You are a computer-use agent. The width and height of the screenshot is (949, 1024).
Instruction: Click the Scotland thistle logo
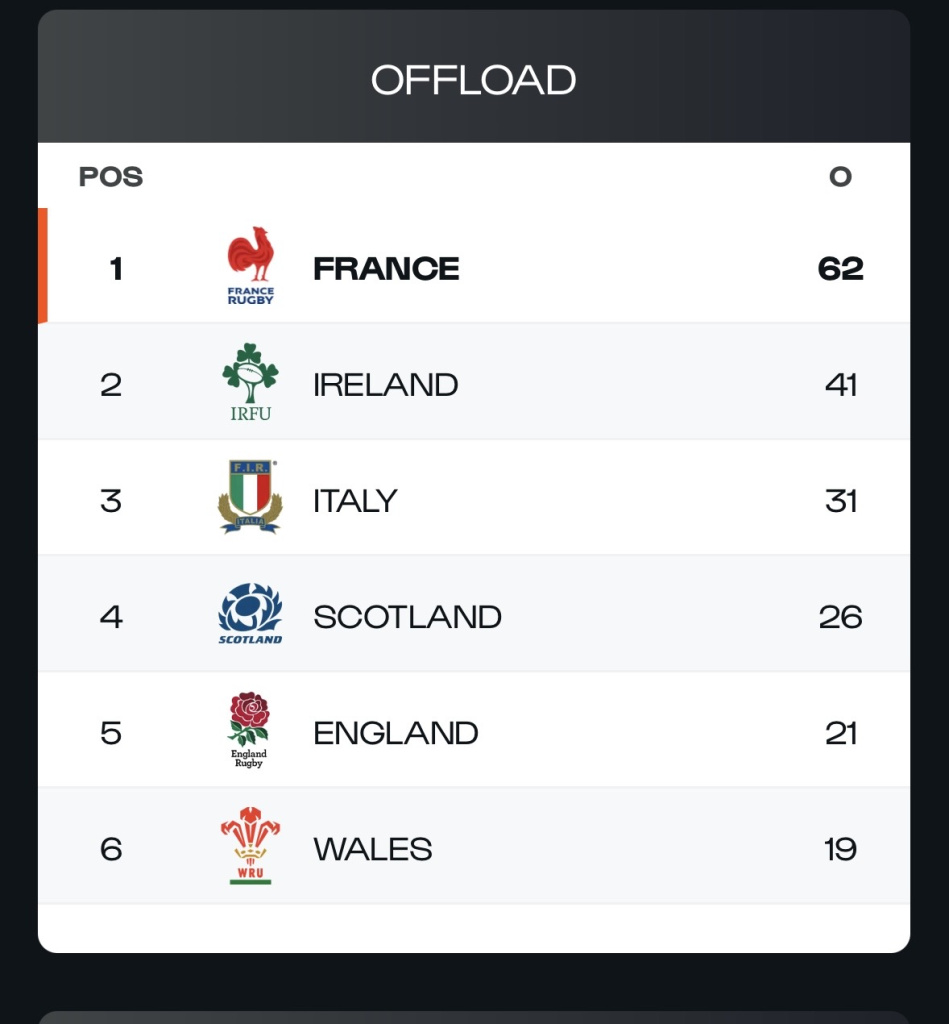[x=250, y=614]
